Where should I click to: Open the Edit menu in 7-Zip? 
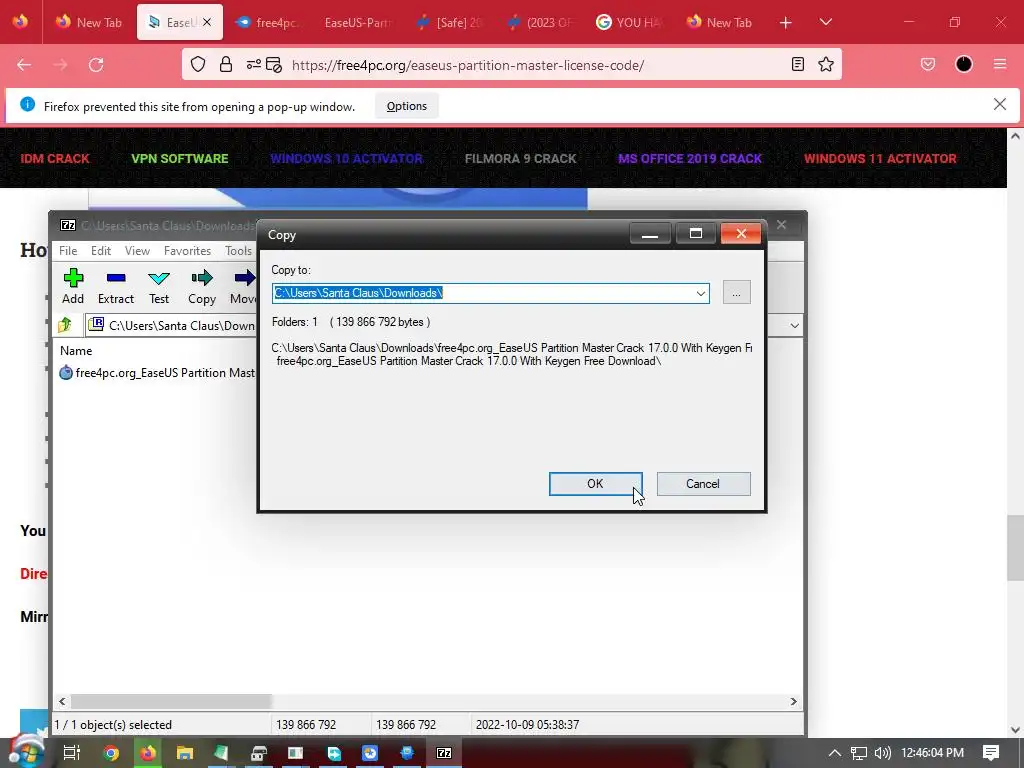coord(101,251)
